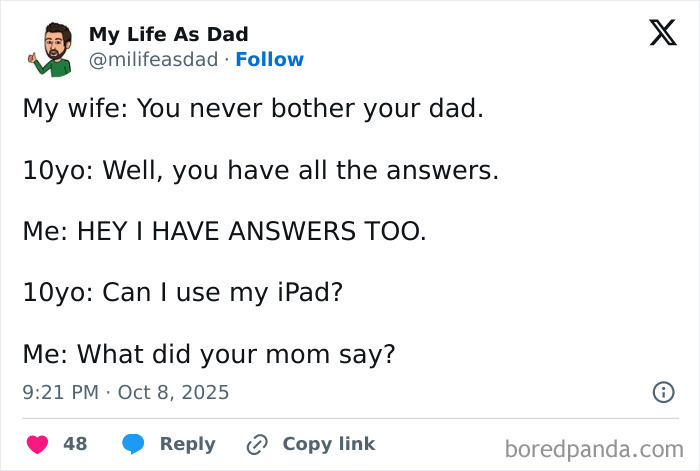Image resolution: width=700 pixels, height=471 pixels.
Task: Like the post with the heart icon
Action: pos(36,444)
